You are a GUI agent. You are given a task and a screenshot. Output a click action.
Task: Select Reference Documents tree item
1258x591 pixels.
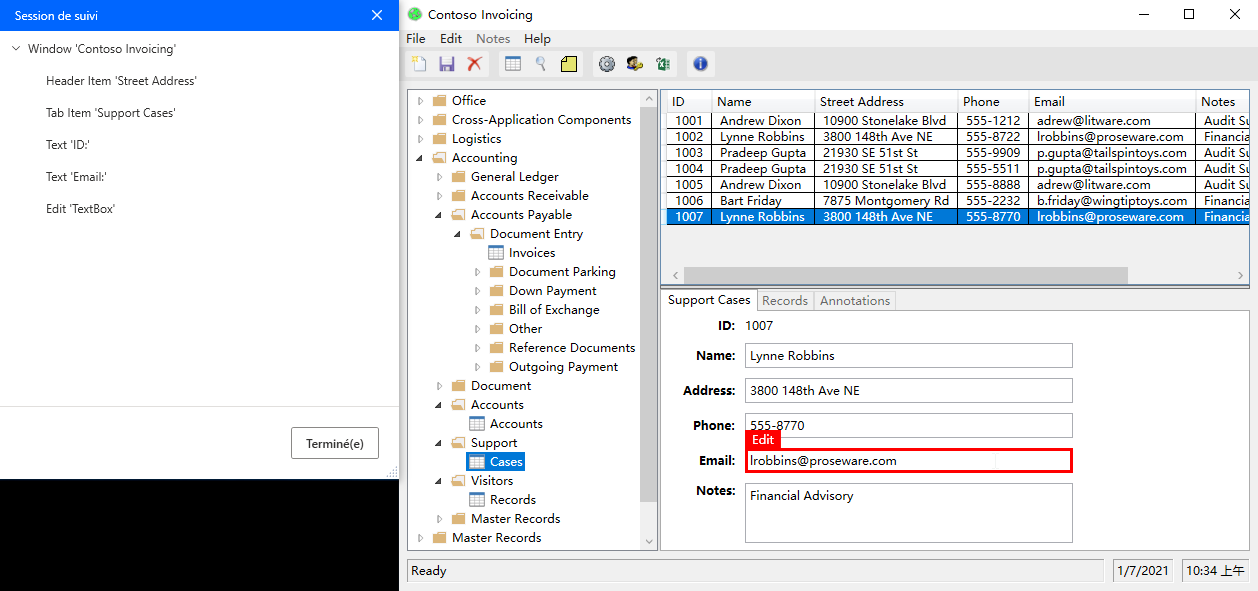coord(572,348)
